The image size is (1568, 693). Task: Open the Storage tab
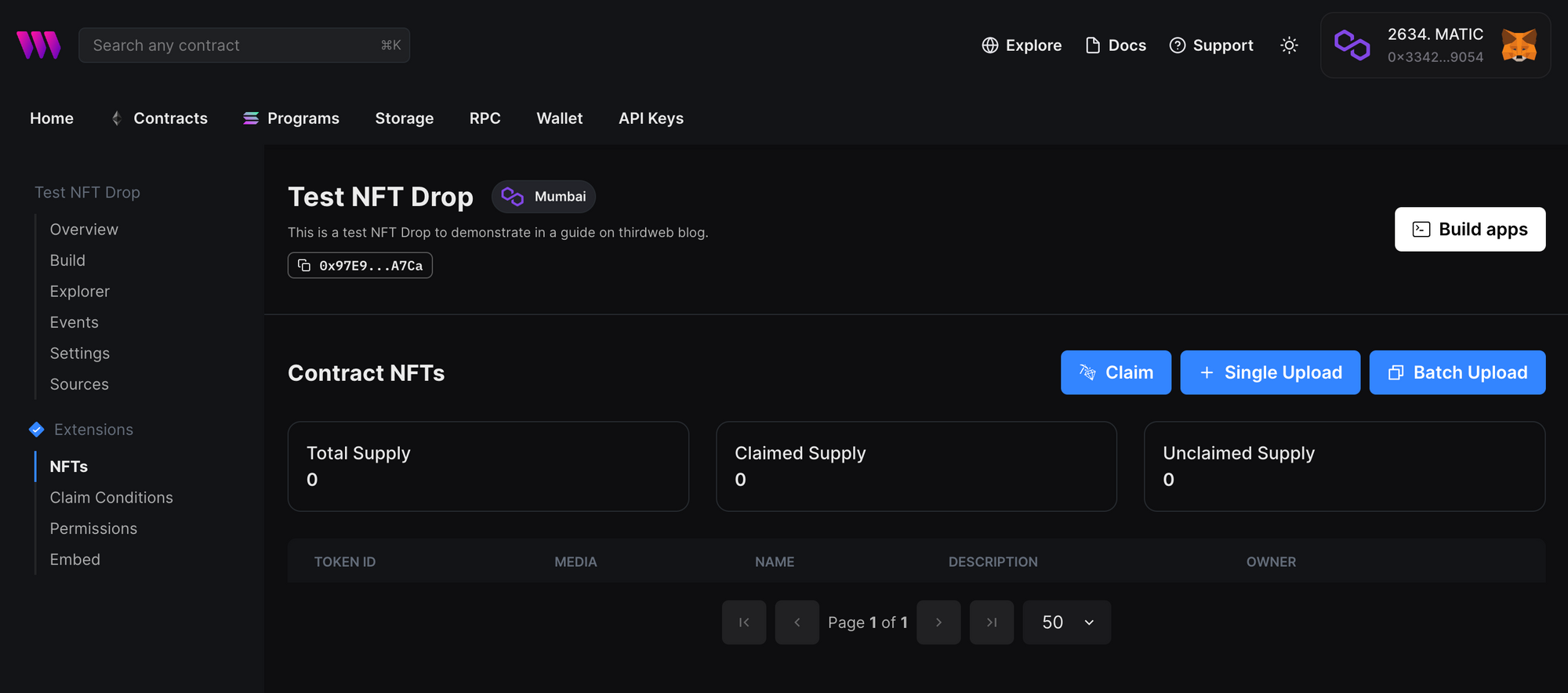[405, 118]
